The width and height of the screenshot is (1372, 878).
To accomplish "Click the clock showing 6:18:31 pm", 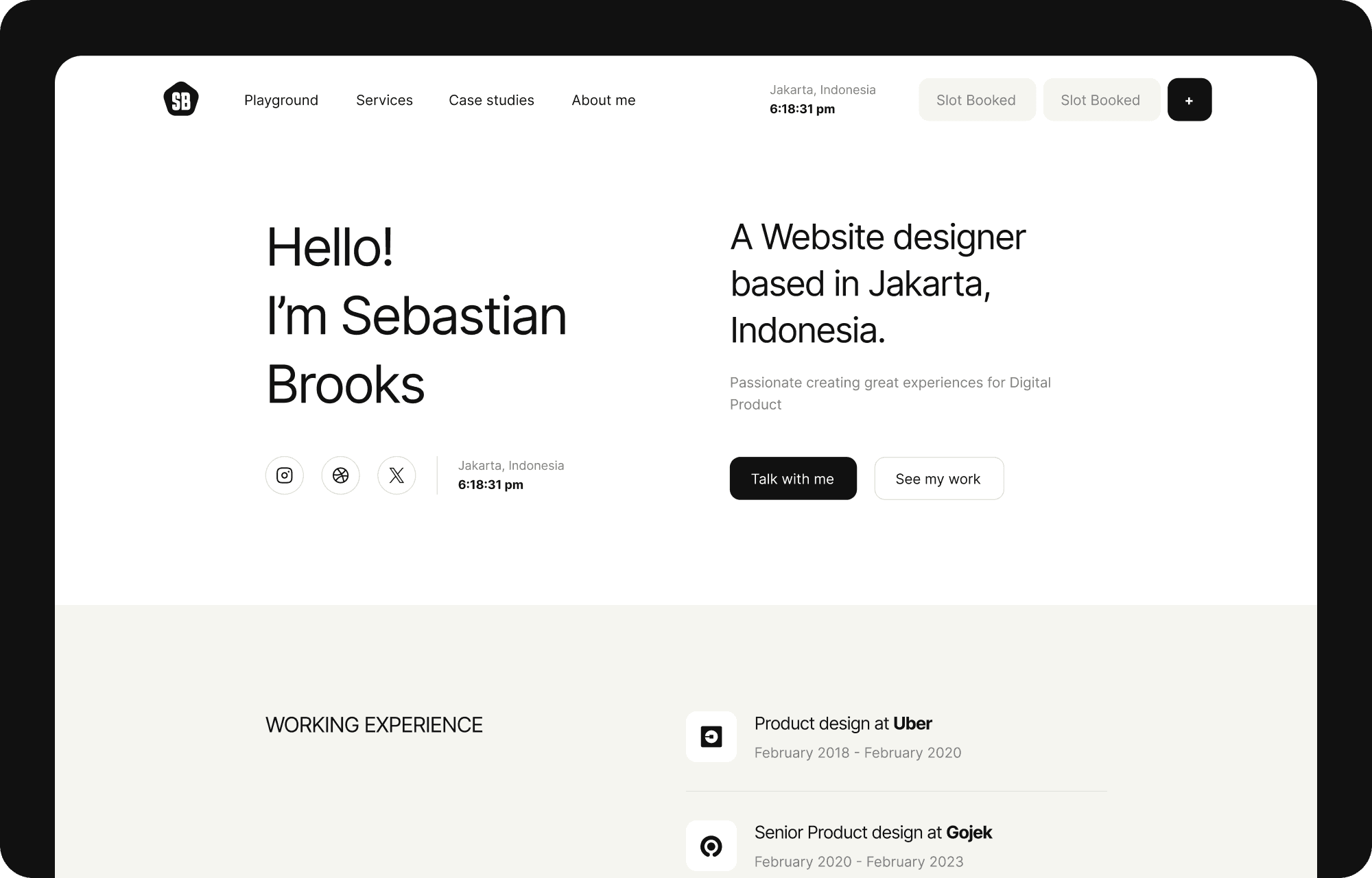I will click(x=803, y=108).
